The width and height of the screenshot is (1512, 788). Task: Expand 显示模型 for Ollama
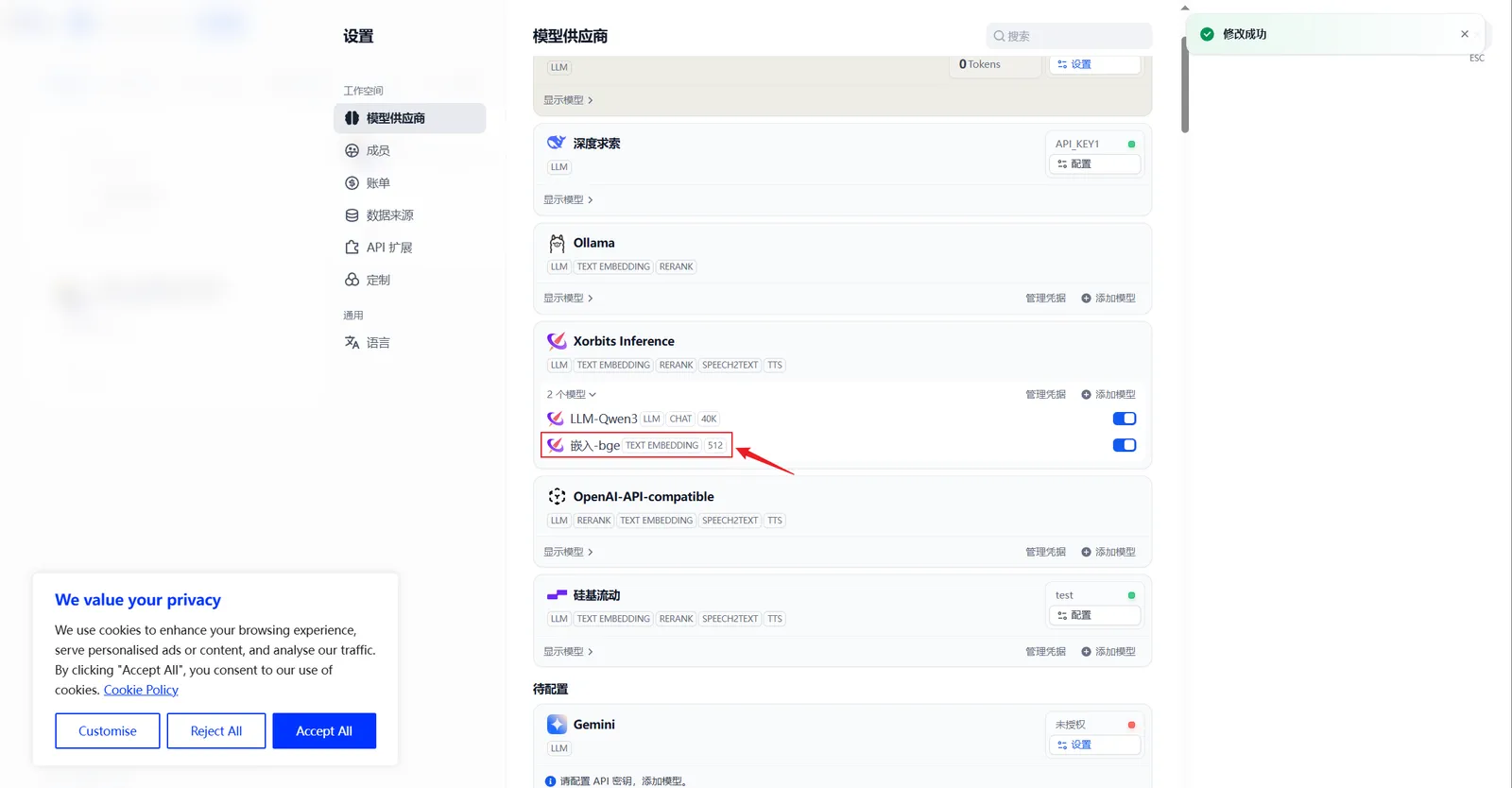tap(568, 299)
